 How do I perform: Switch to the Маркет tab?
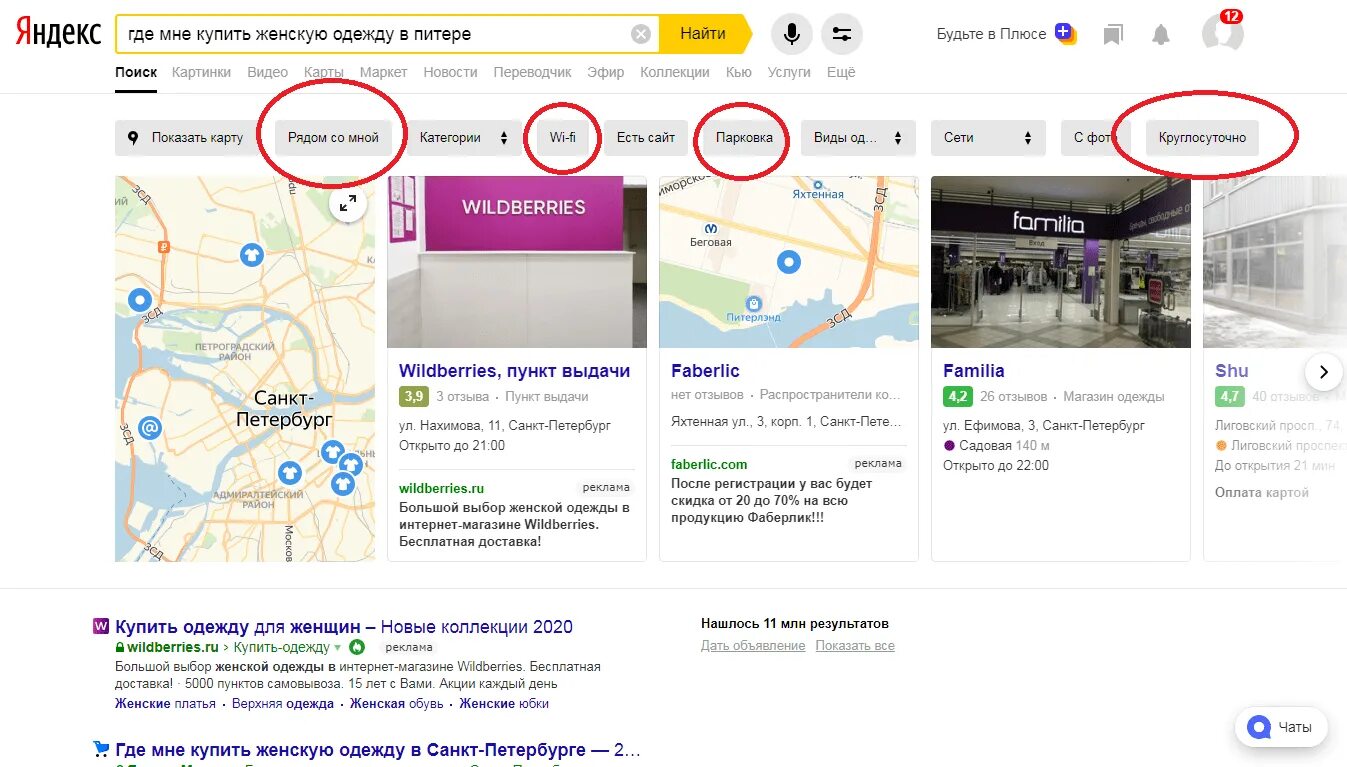pos(383,72)
